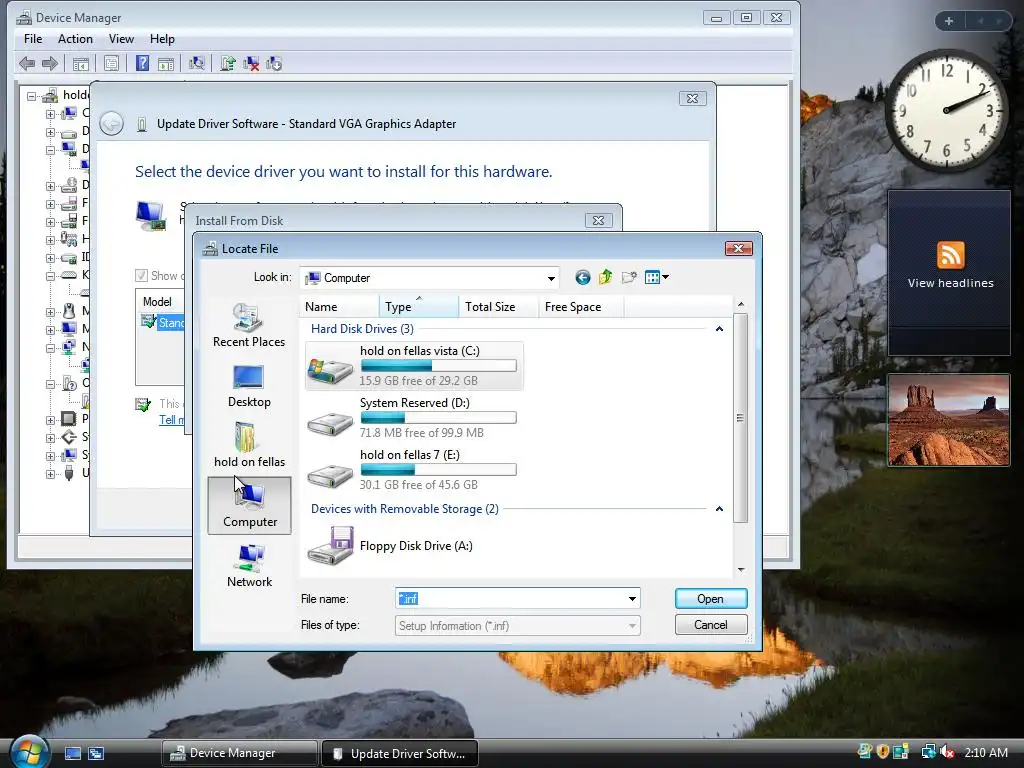The image size is (1024, 768).
Task: Select Floppy Disk Drive (A:)
Action: [x=392, y=546]
